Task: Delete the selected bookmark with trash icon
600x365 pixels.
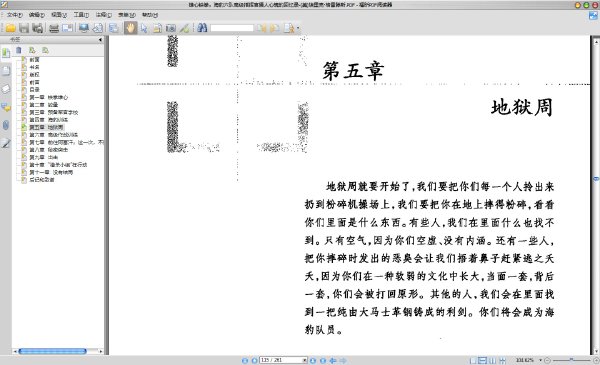Action: (x=19, y=50)
